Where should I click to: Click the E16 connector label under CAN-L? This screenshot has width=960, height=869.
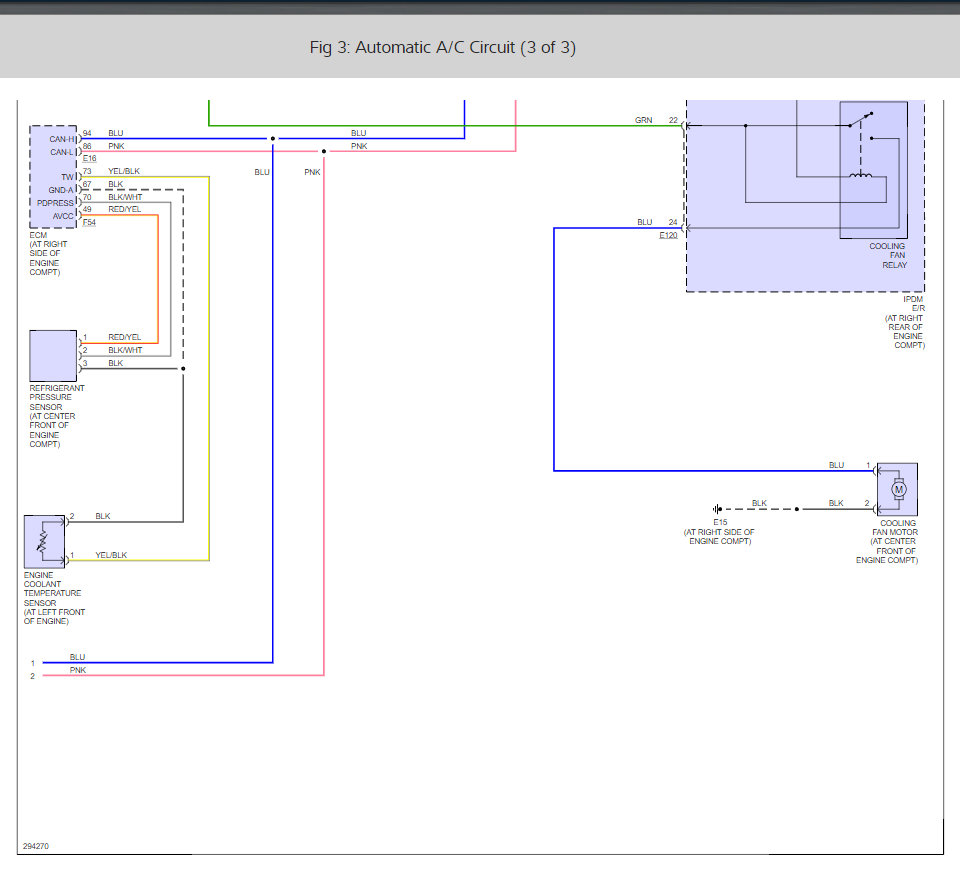click(x=89, y=159)
